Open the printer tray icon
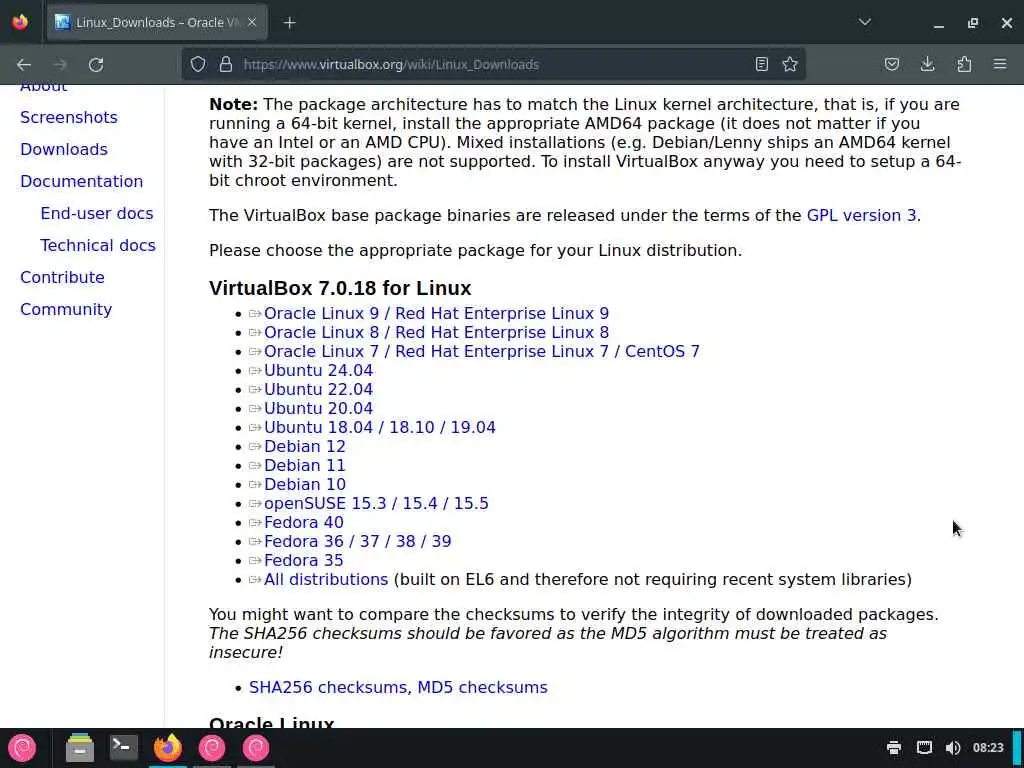The image size is (1024, 768). (x=893, y=748)
